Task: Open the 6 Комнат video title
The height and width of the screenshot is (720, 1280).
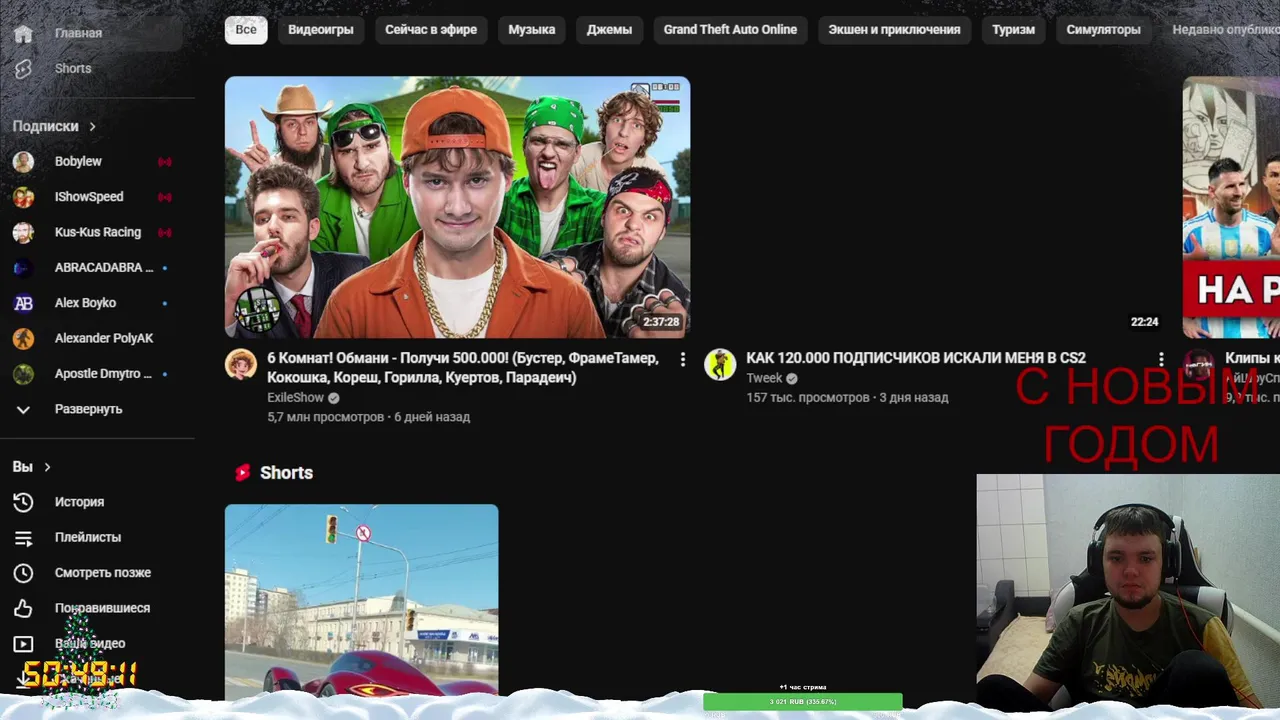Action: click(463, 368)
